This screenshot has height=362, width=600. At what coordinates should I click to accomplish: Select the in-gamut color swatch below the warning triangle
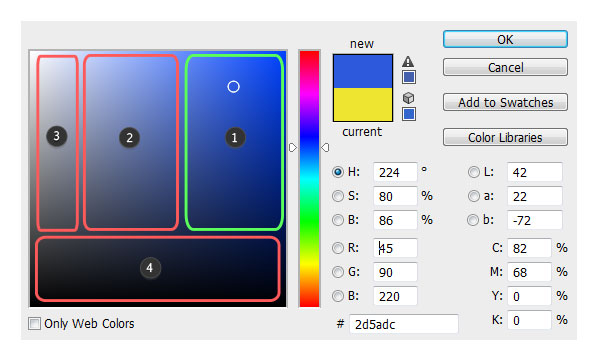click(x=409, y=77)
